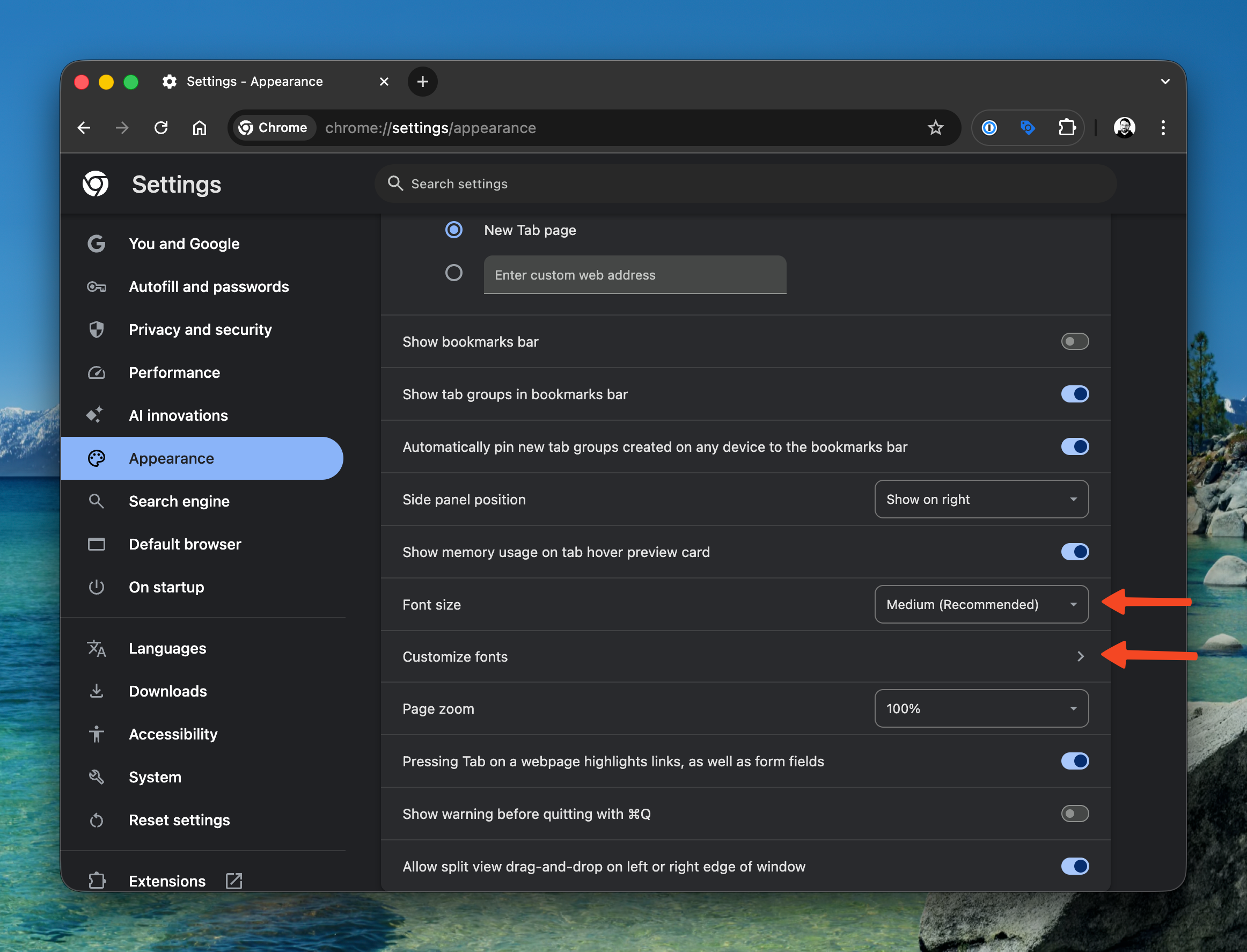Toggle Show bookmarks bar on

coord(1075,341)
